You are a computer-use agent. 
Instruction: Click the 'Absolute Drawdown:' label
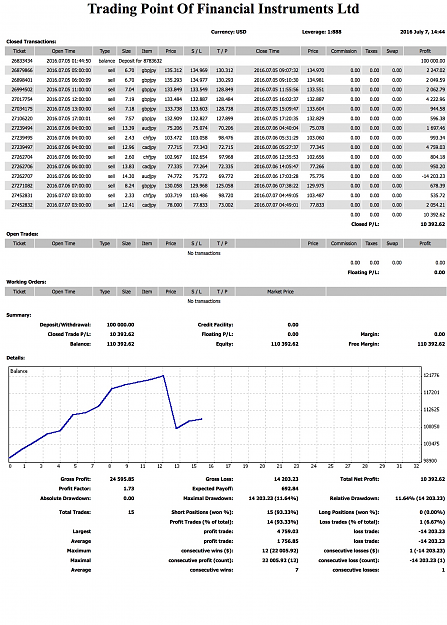[66, 498]
